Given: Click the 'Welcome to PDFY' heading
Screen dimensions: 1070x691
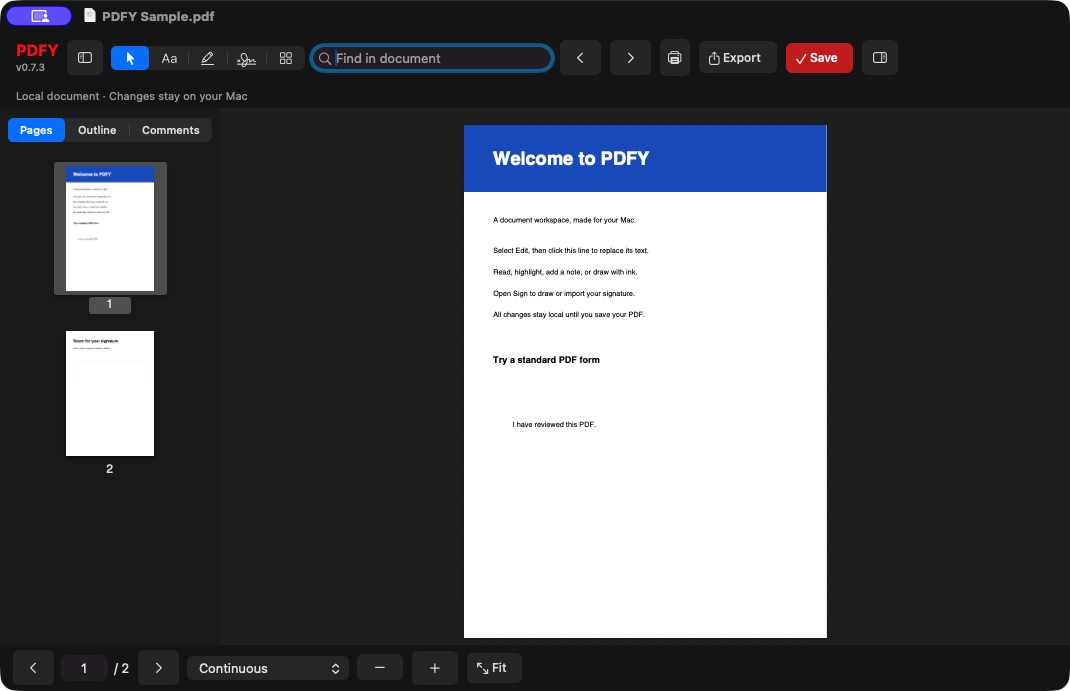Looking at the screenshot, I should [570, 158].
